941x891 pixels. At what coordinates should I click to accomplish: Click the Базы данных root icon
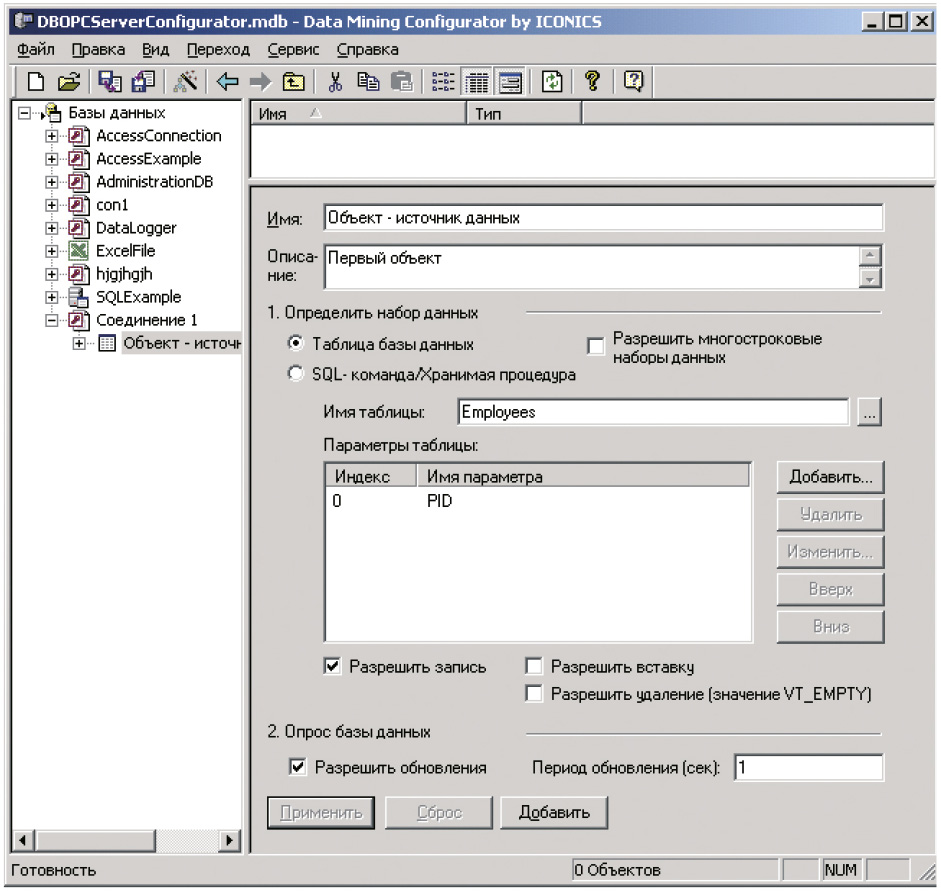click(53, 112)
